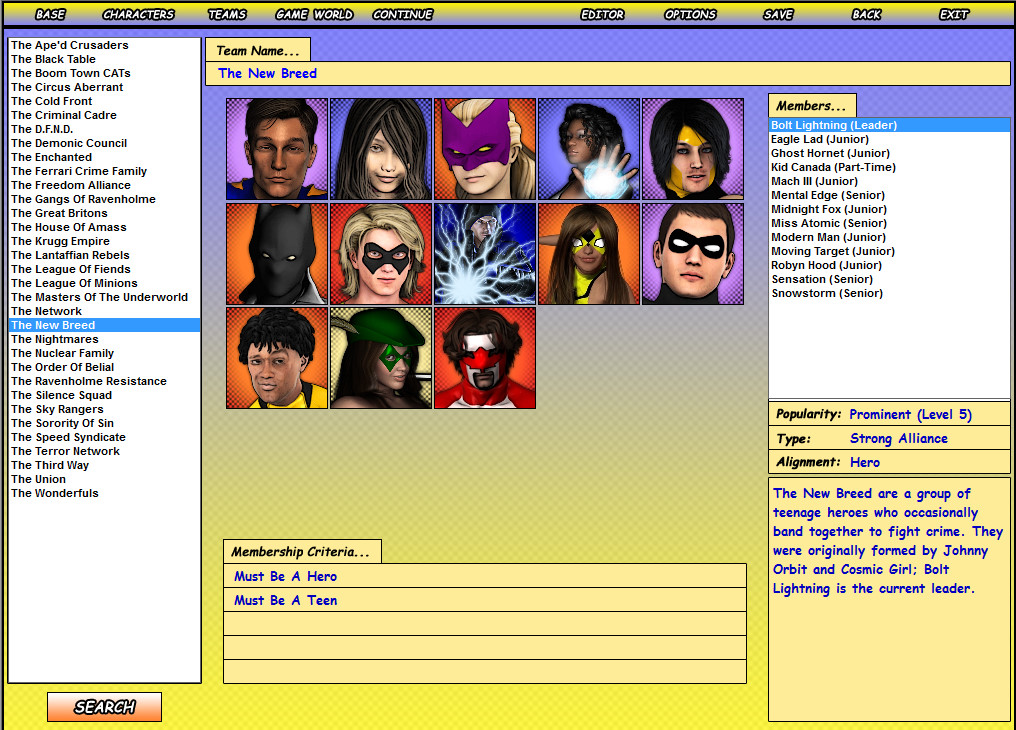Click the Search button
This screenshot has width=1016, height=730.
click(x=104, y=707)
